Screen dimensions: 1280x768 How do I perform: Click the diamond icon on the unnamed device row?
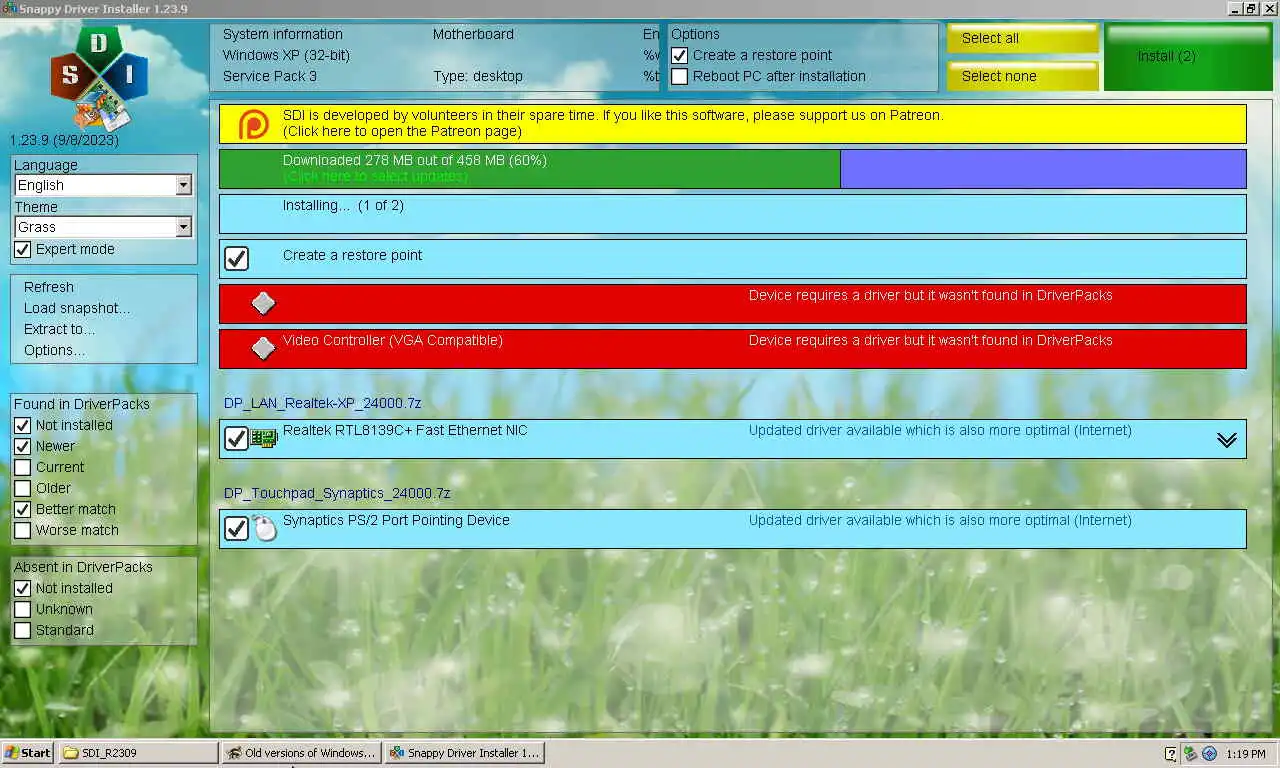pyautogui.click(x=263, y=303)
